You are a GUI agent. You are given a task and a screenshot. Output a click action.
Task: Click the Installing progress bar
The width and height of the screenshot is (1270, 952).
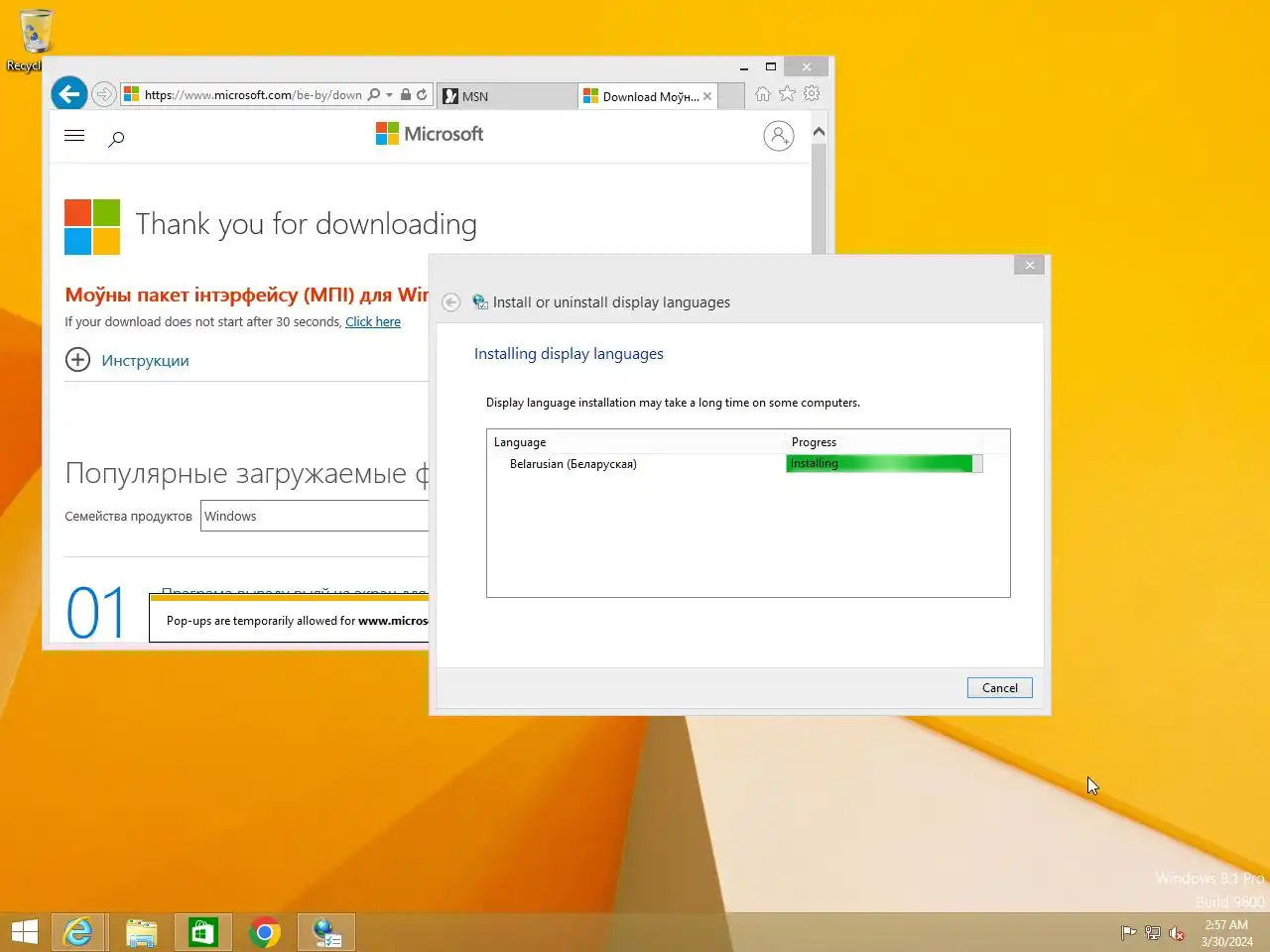884,464
